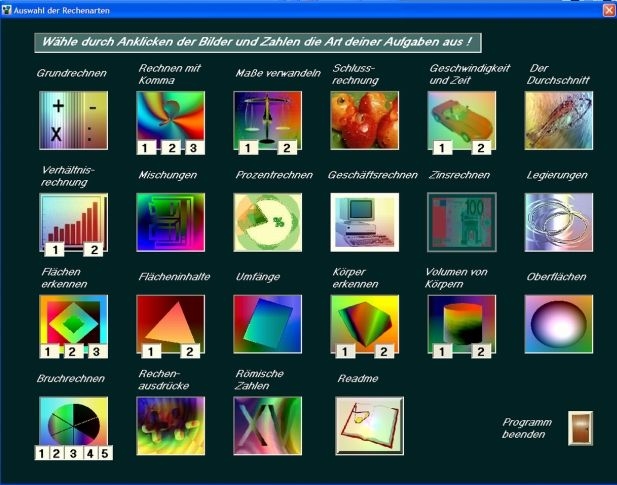617x485 pixels.
Task: Open the Readme book button
Action: click(x=369, y=426)
